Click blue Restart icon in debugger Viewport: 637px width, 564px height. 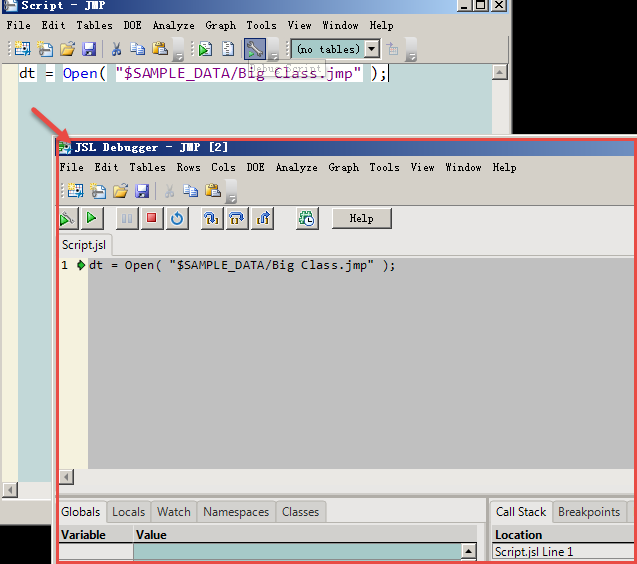[177, 219]
